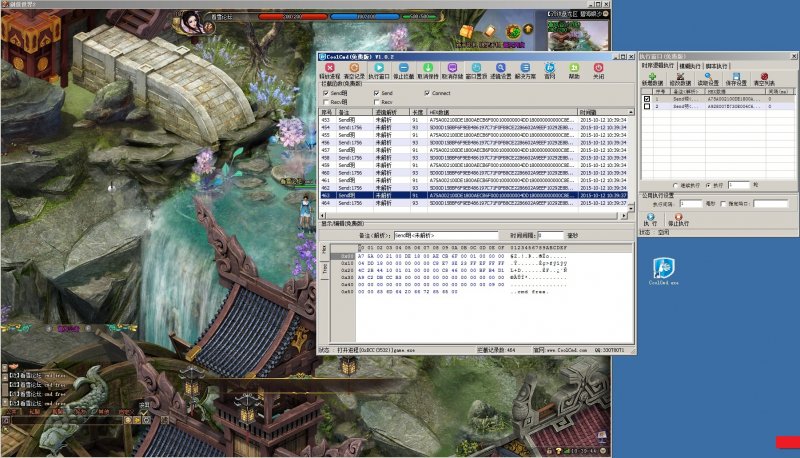Click the game chat input box

point(66,420)
